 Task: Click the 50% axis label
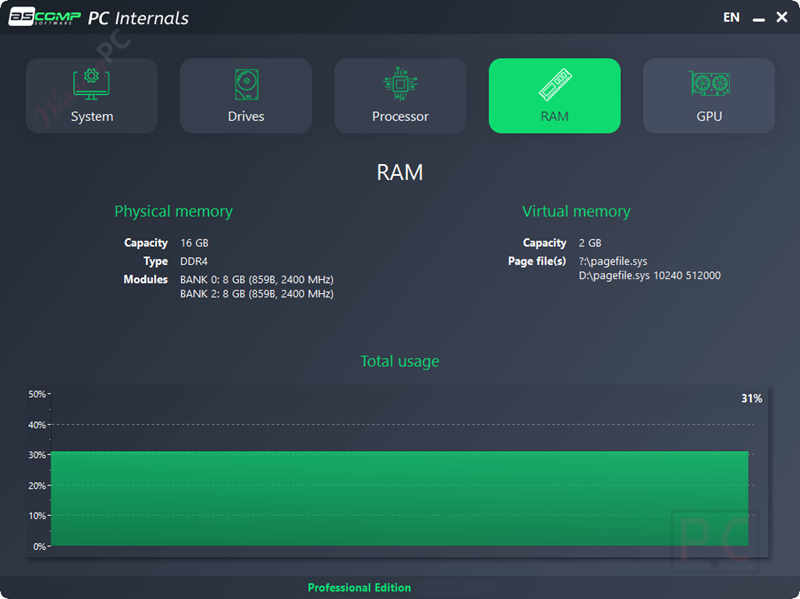(37, 394)
